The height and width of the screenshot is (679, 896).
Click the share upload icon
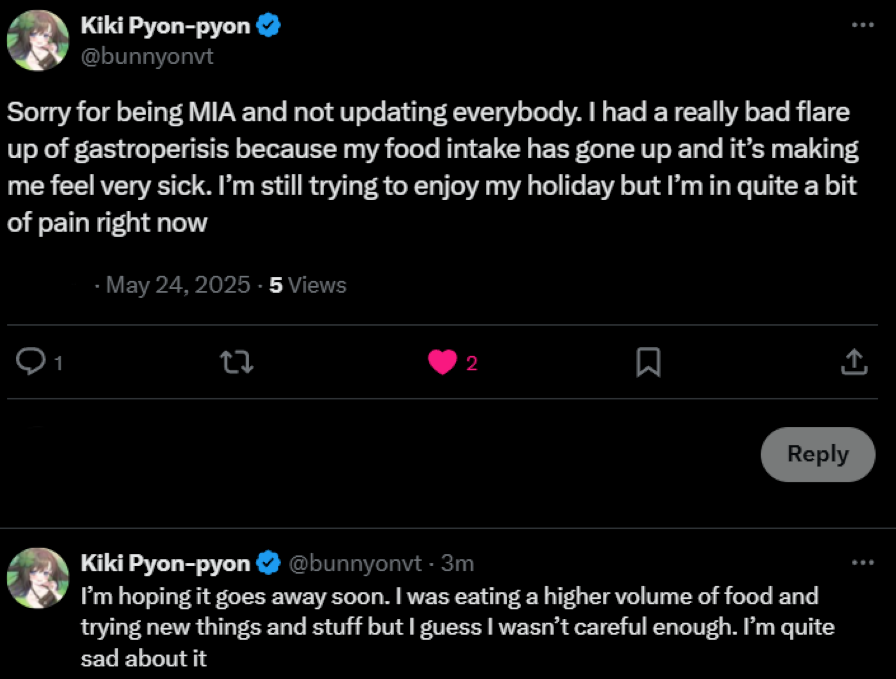853,362
